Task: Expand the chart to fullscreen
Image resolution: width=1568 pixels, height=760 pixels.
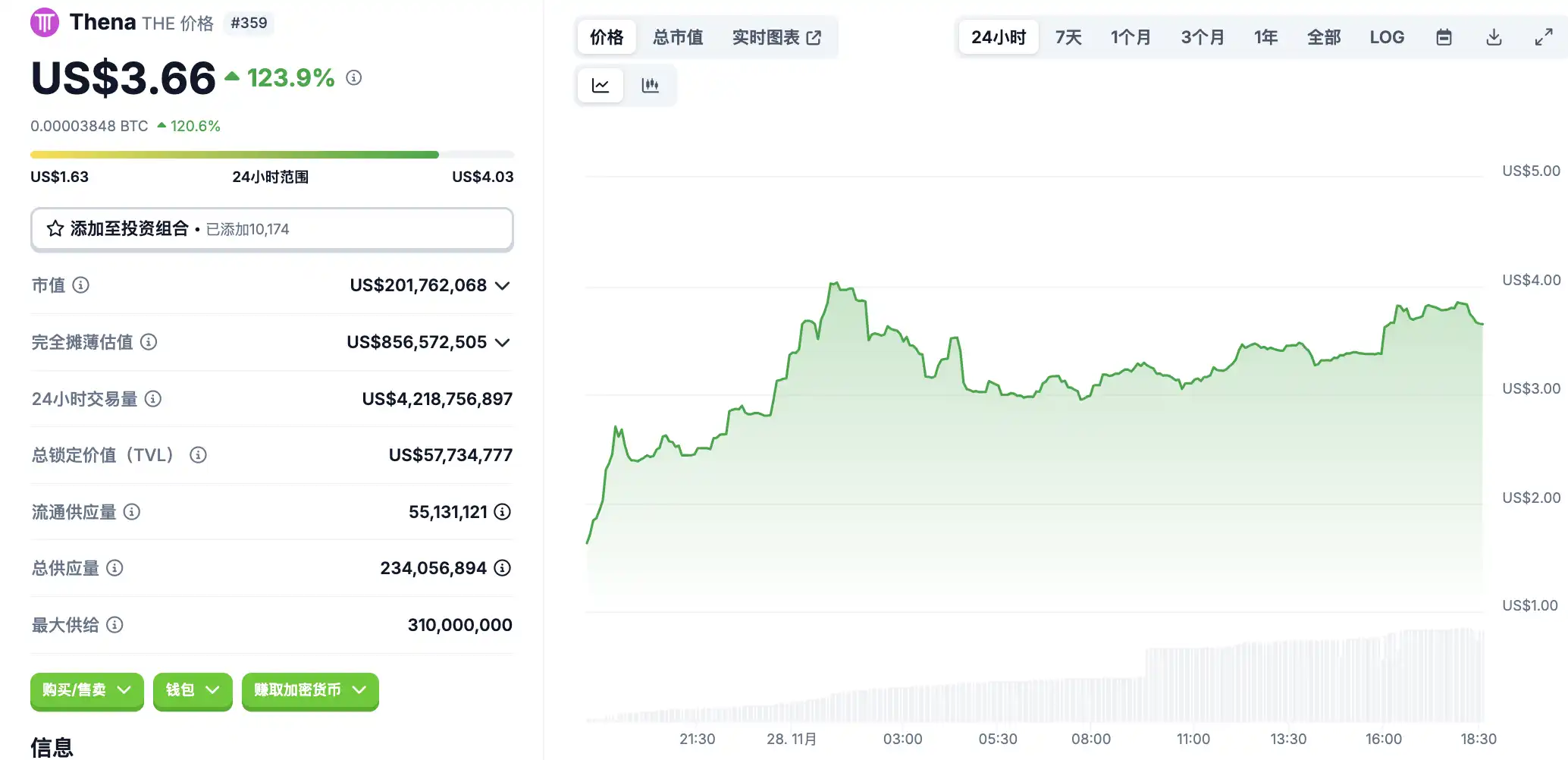Action: [x=1544, y=37]
